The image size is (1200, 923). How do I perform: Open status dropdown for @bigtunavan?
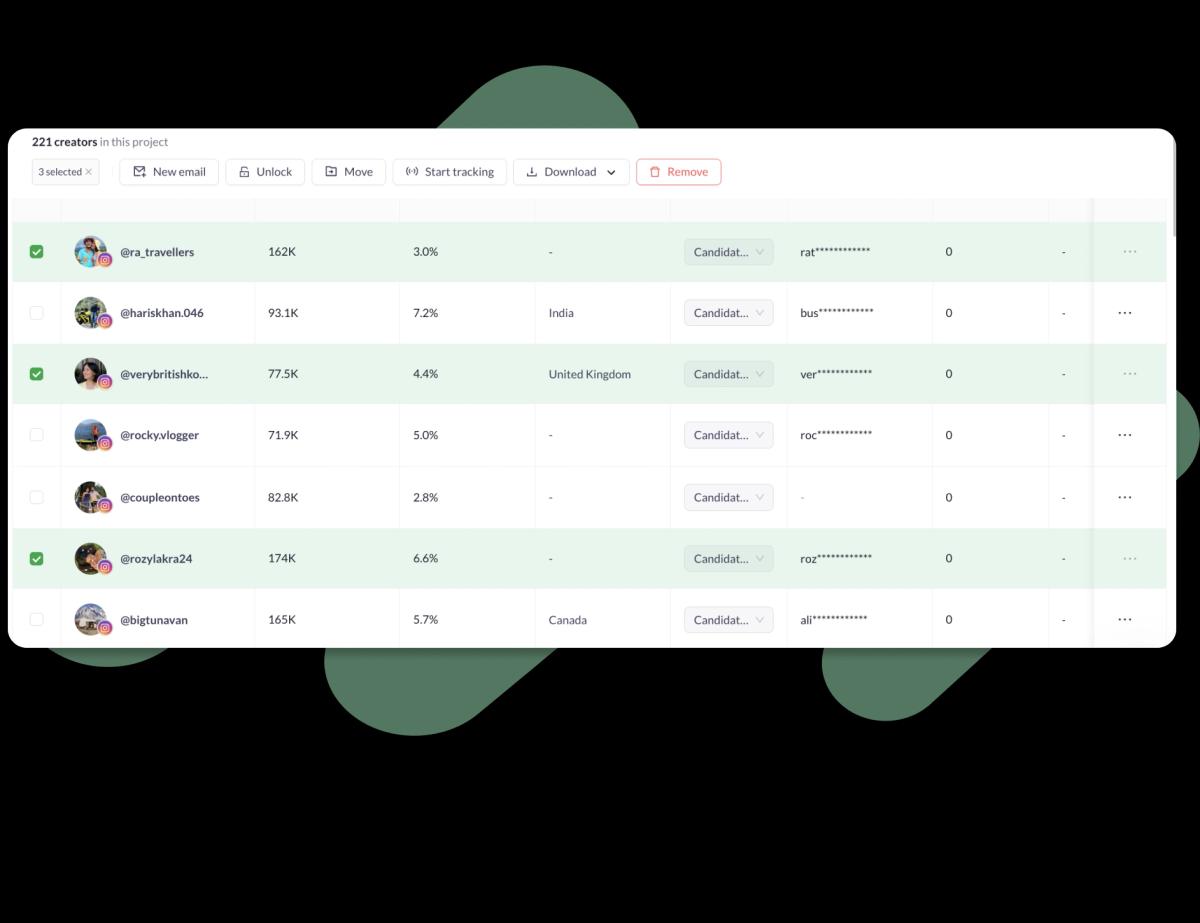point(728,619)
